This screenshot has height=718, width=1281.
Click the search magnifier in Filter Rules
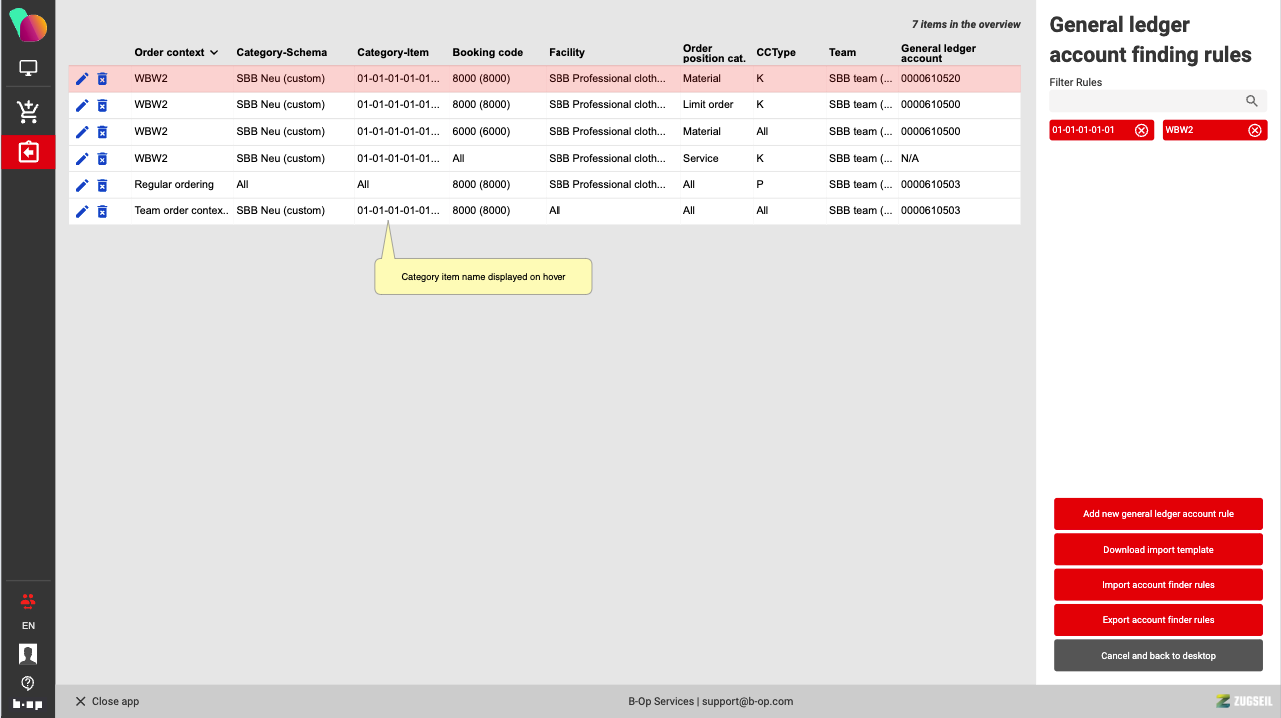1251,101
